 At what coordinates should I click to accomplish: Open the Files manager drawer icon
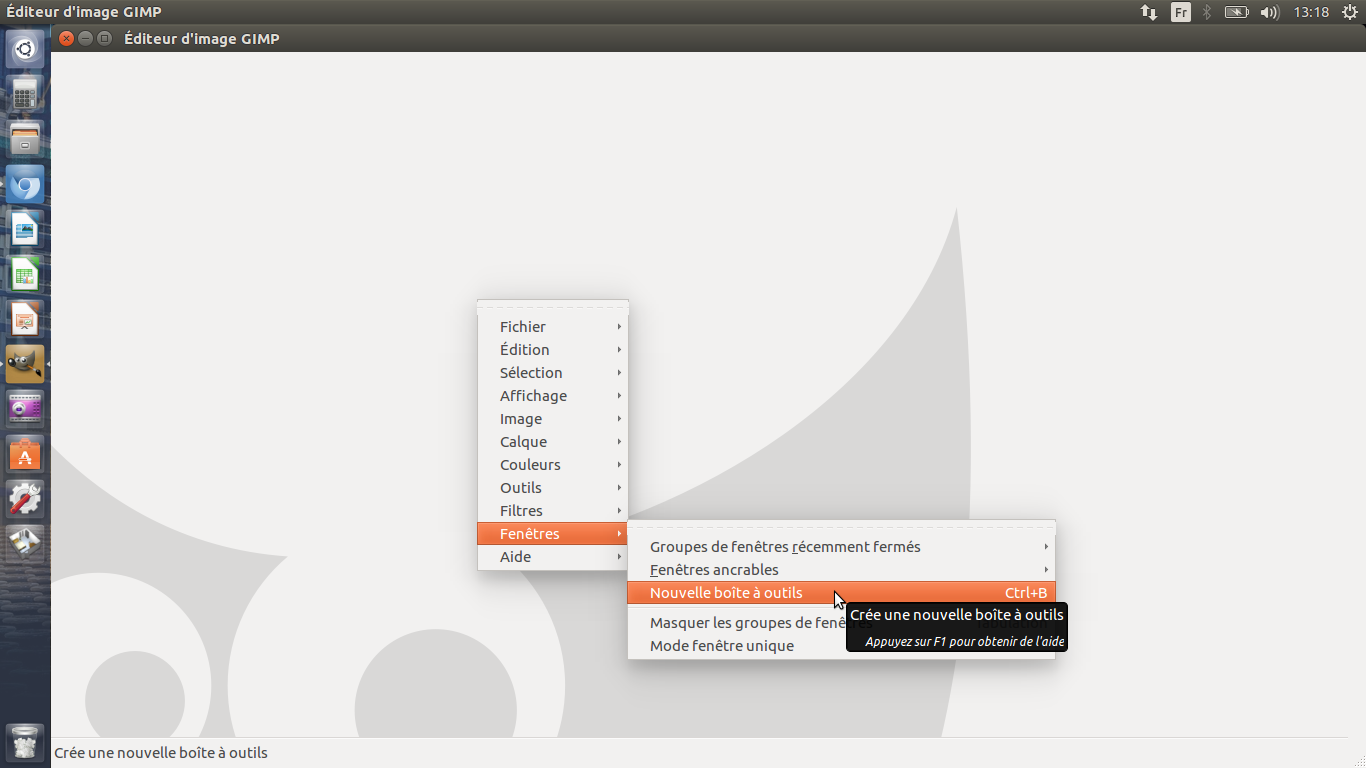25,140
